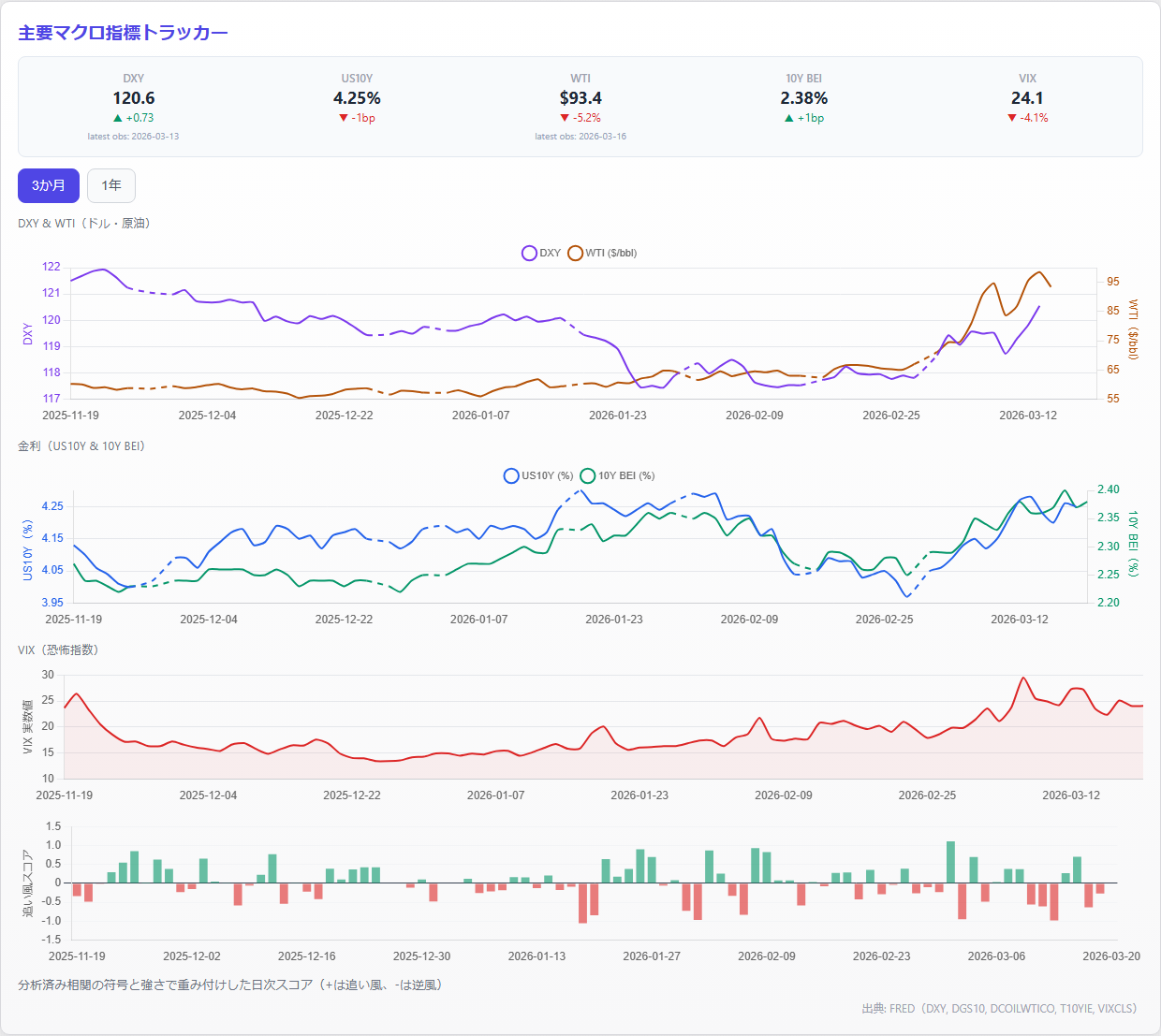This screenshot has height=1036, width=1161.
Task: Click the US10Y (%) legend text
Action: (x=548, y=475)
